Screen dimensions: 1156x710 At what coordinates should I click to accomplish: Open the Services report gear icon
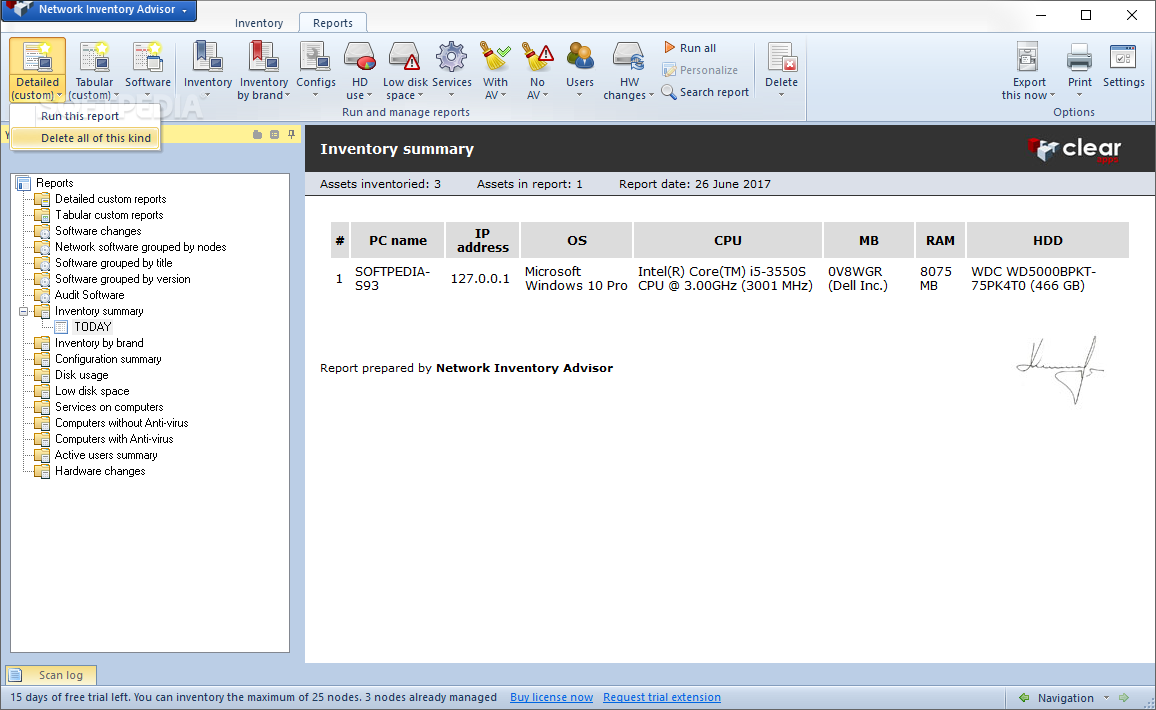click(x=451, y=58)
